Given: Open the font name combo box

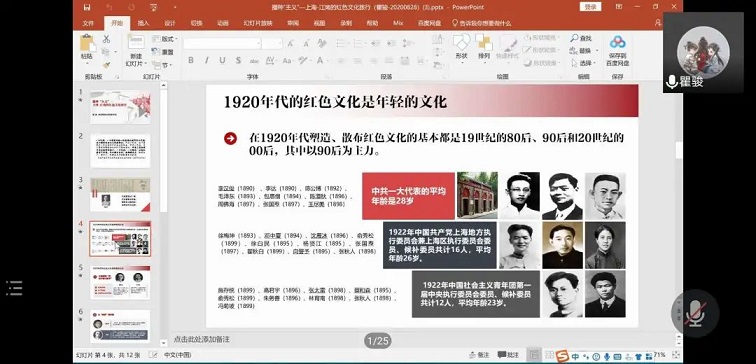Looking at the screenshot, I should click(x=222, y=43).
